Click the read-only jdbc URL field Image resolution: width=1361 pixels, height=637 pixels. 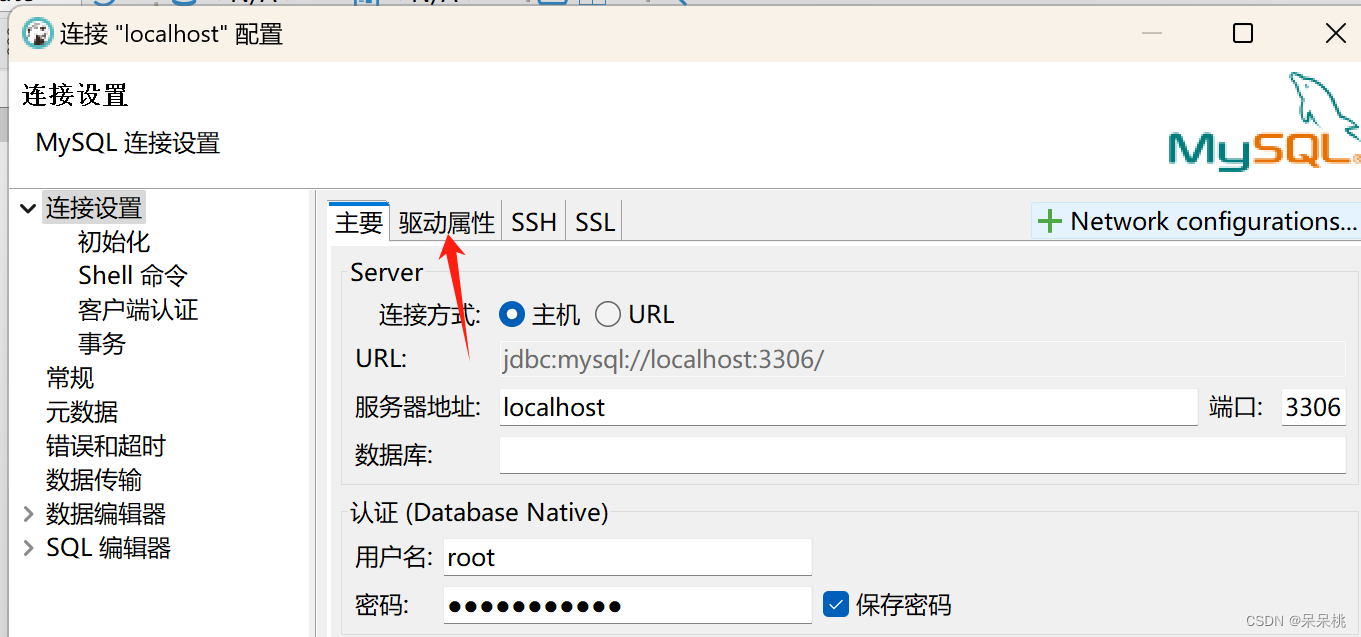(922, 359)
